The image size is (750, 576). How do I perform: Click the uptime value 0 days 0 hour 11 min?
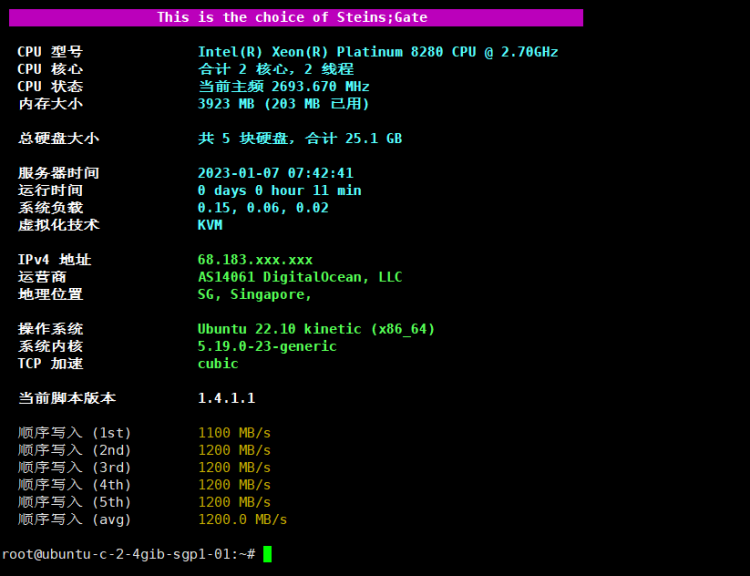point(279,190)
